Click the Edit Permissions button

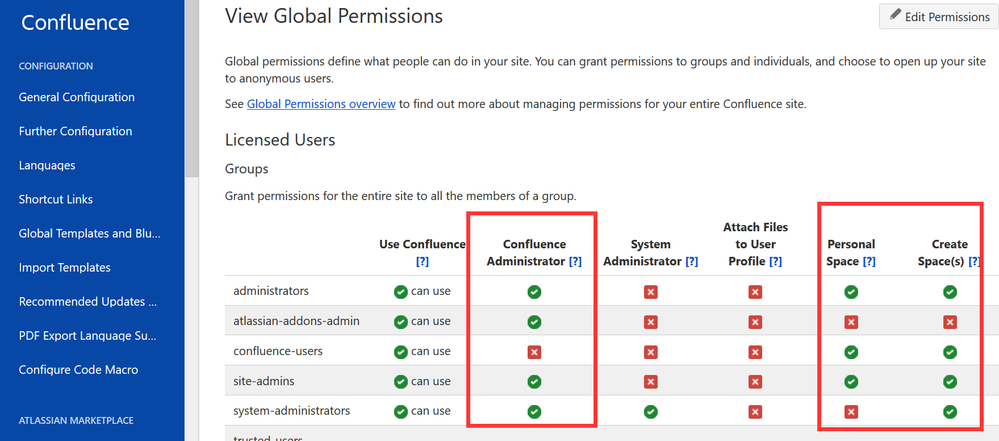[x=938, y=17]
